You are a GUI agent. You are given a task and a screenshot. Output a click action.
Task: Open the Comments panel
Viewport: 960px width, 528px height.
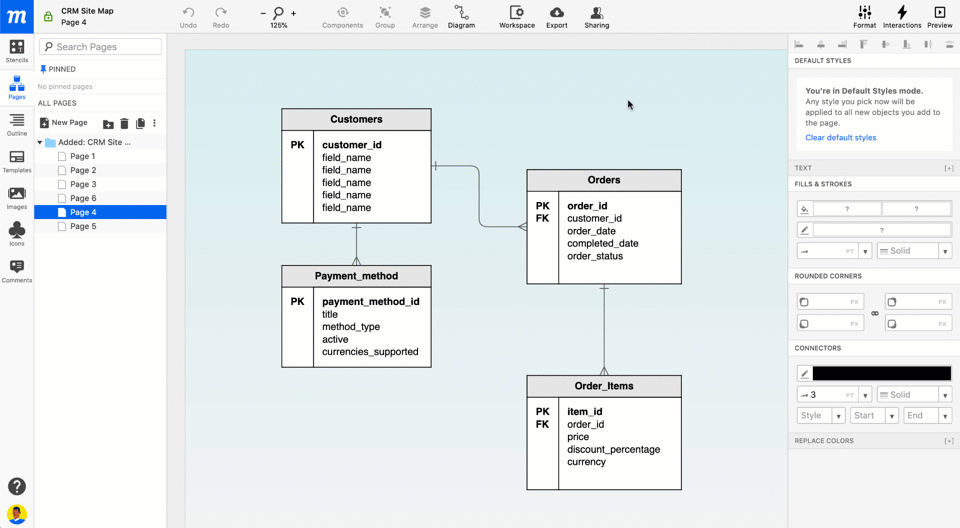(x=17, y=271)
